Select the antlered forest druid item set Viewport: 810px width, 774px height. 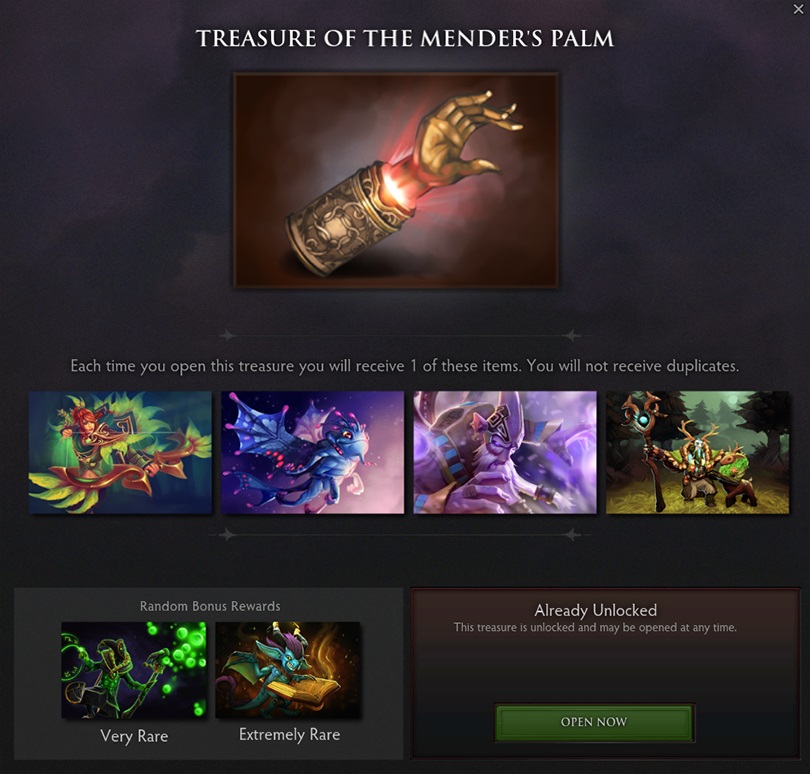pos(697,452)
